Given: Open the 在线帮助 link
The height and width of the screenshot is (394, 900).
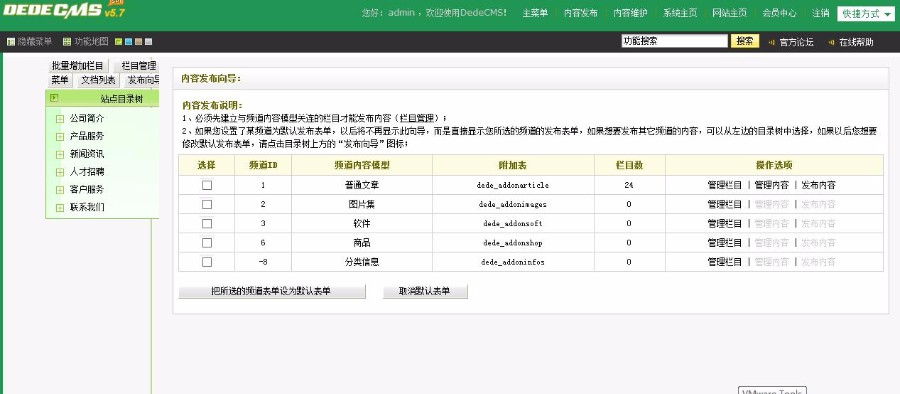Looking at the screenshot, I should (x=856, y=42).
